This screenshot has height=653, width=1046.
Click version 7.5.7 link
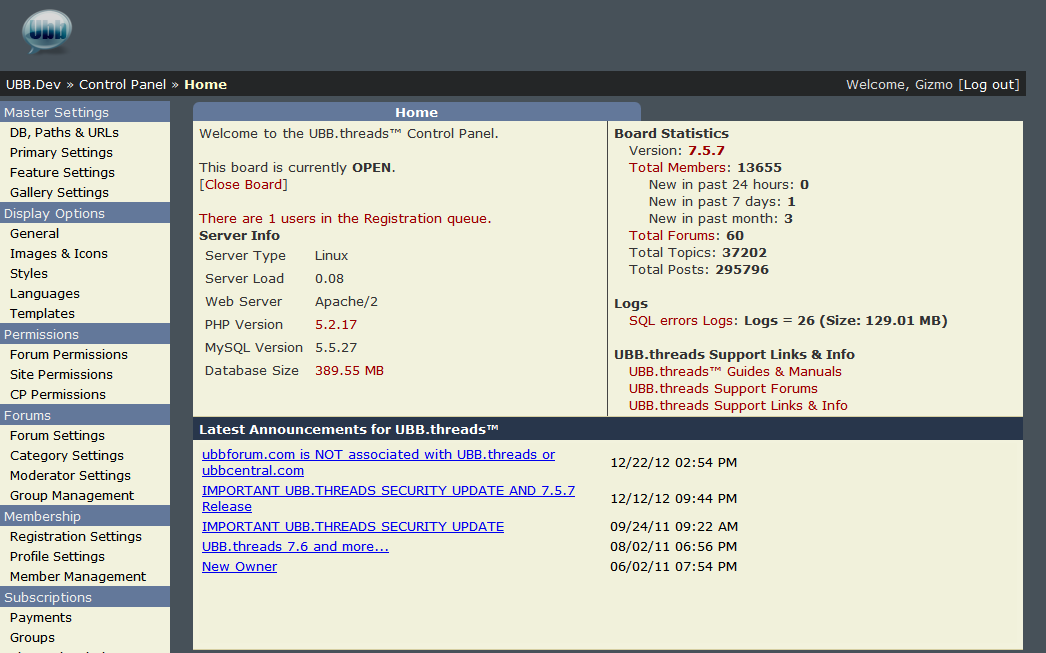(706, 151)
